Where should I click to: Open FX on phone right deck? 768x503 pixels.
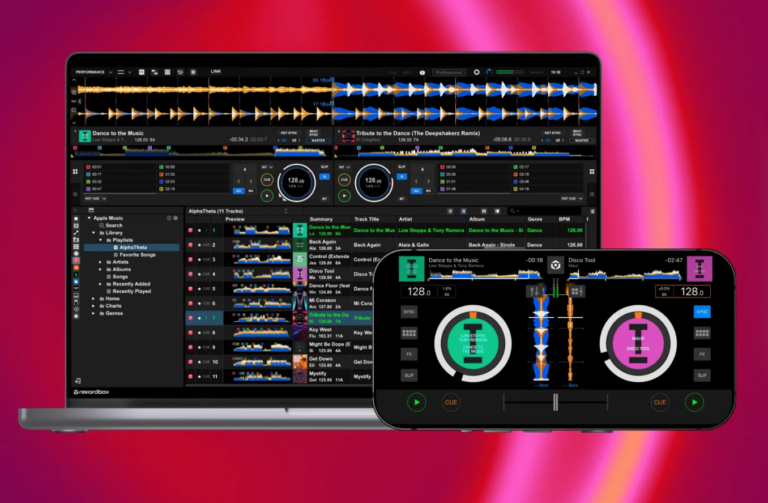702,354
